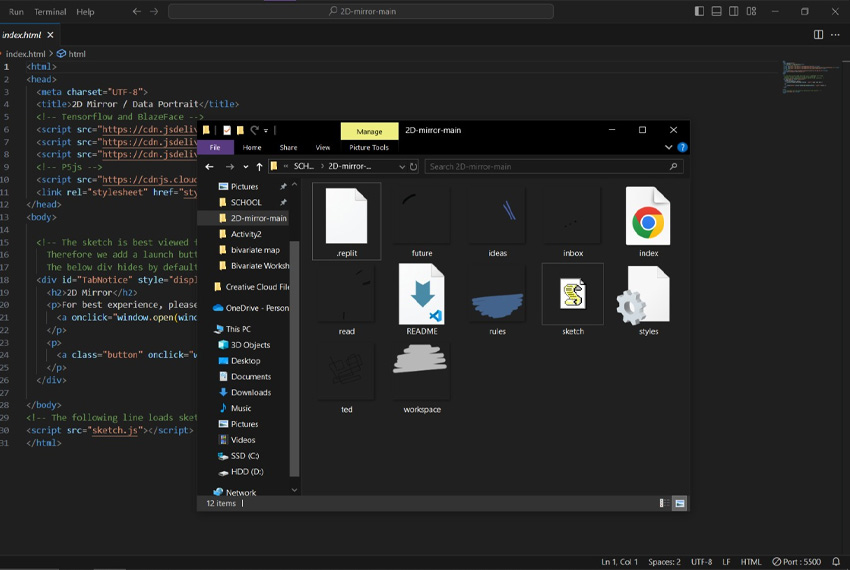Refresh the 2D-mirror-main folder listing

pyautogui.click(x=413, y=167)
